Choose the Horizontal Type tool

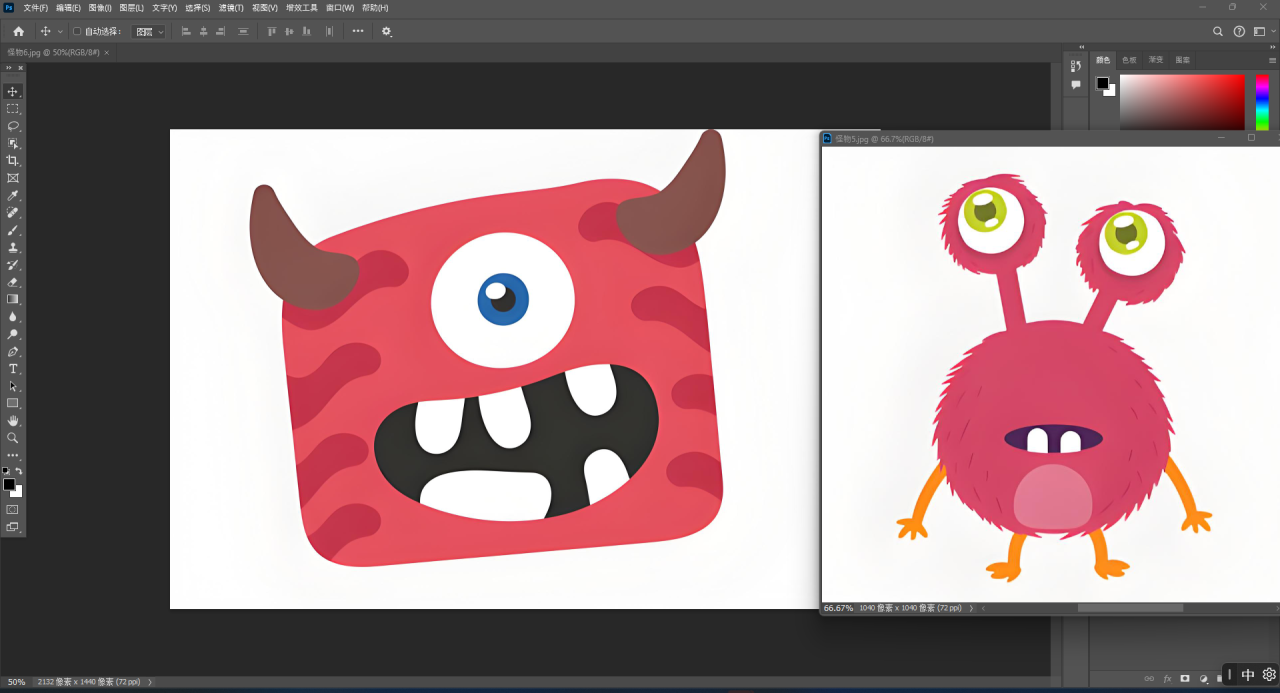(x=13, y=369)
